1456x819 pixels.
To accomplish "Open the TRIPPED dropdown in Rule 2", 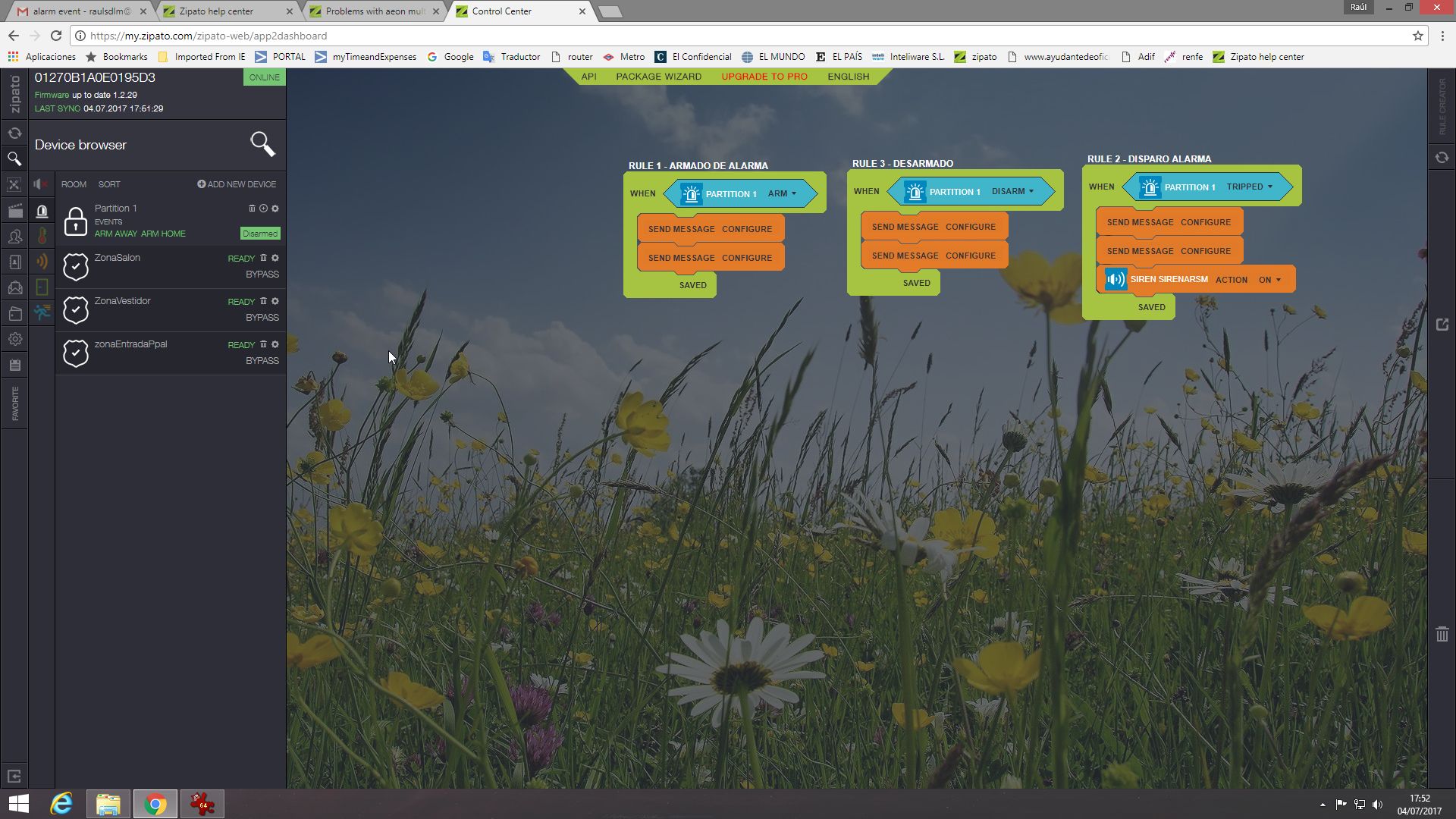I will pyautogui.click(x=1250, y=187).
